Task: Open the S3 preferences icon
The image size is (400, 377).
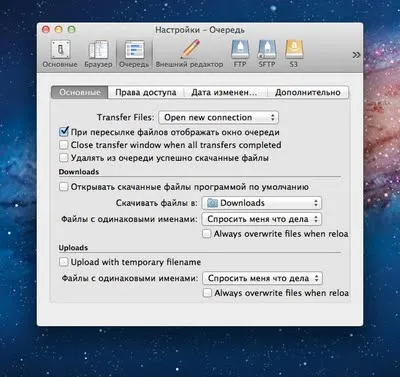Action: click(294, 54)
